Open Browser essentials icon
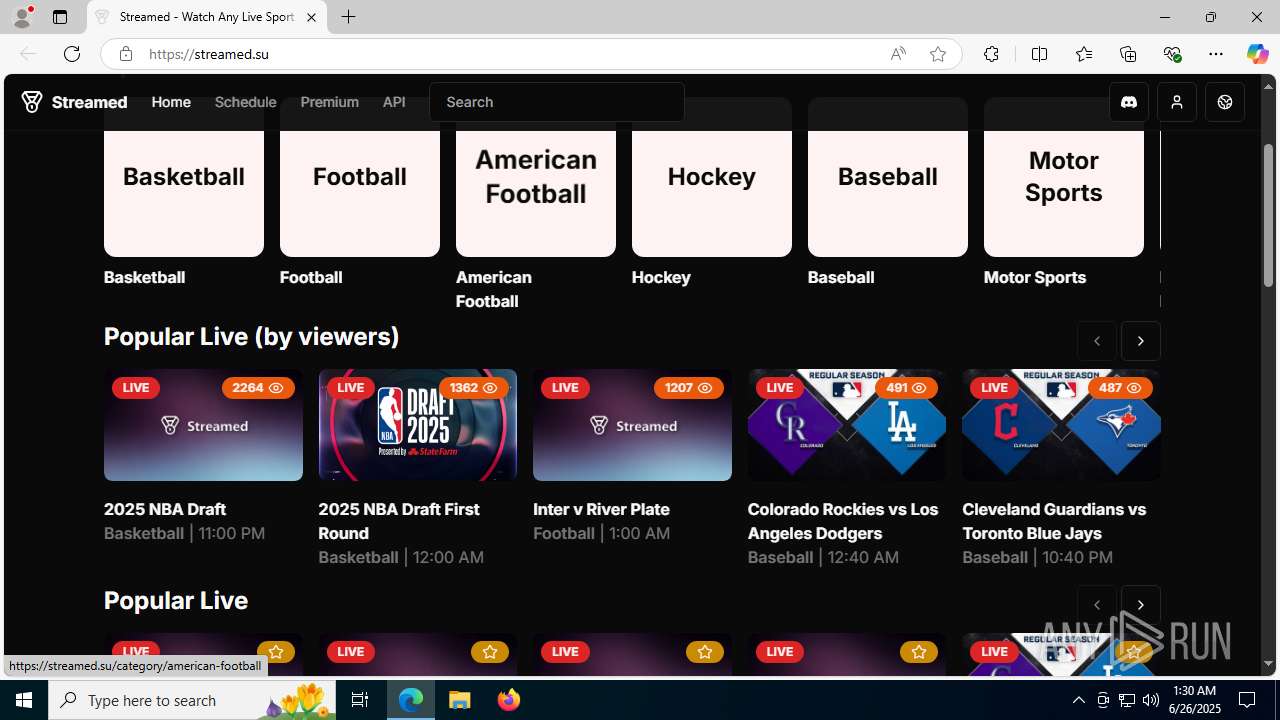This screenshot has height=720, width=1280. click(x=1172, y=54)
